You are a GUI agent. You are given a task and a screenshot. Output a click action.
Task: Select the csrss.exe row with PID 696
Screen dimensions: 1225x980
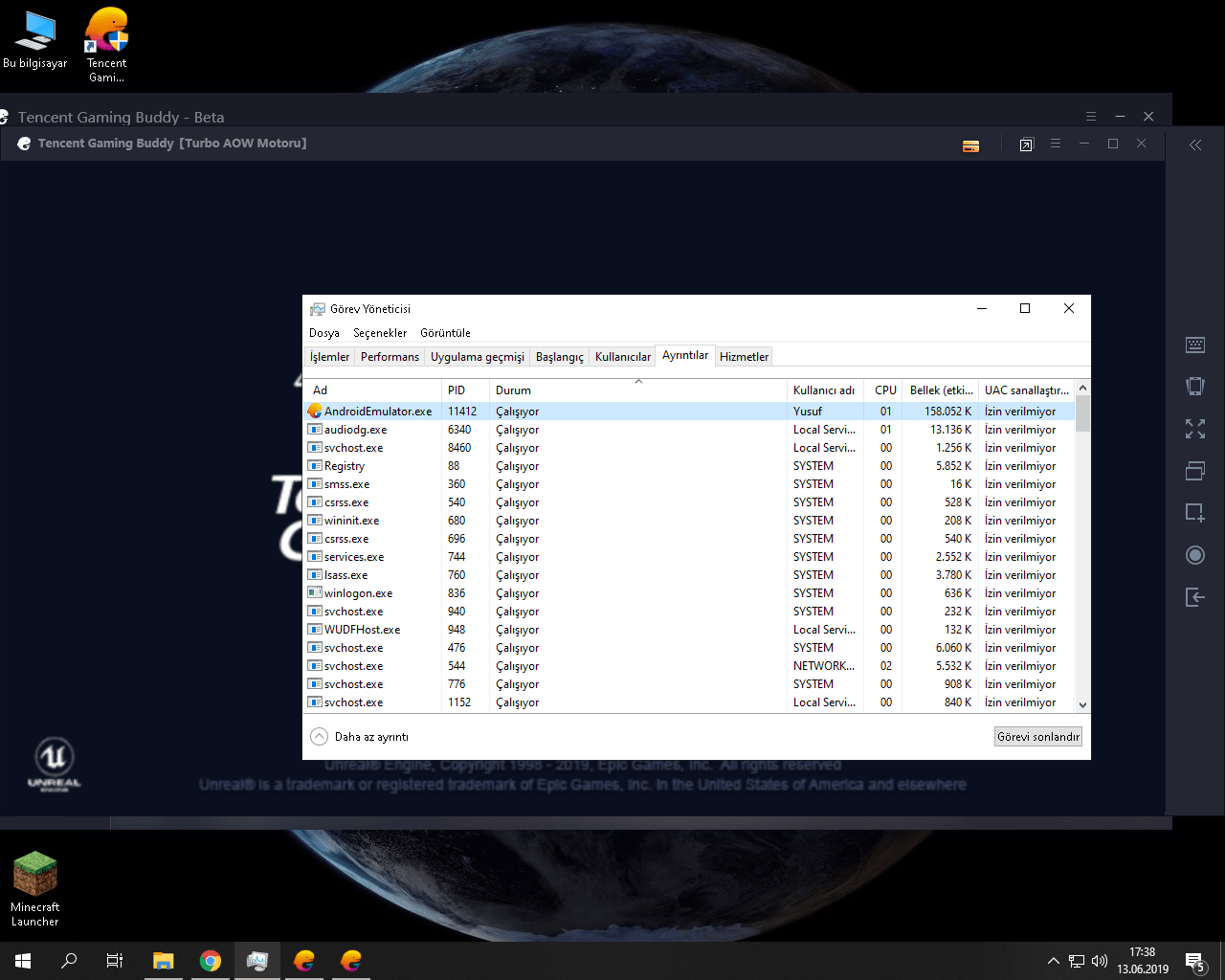tap(690, 539)
